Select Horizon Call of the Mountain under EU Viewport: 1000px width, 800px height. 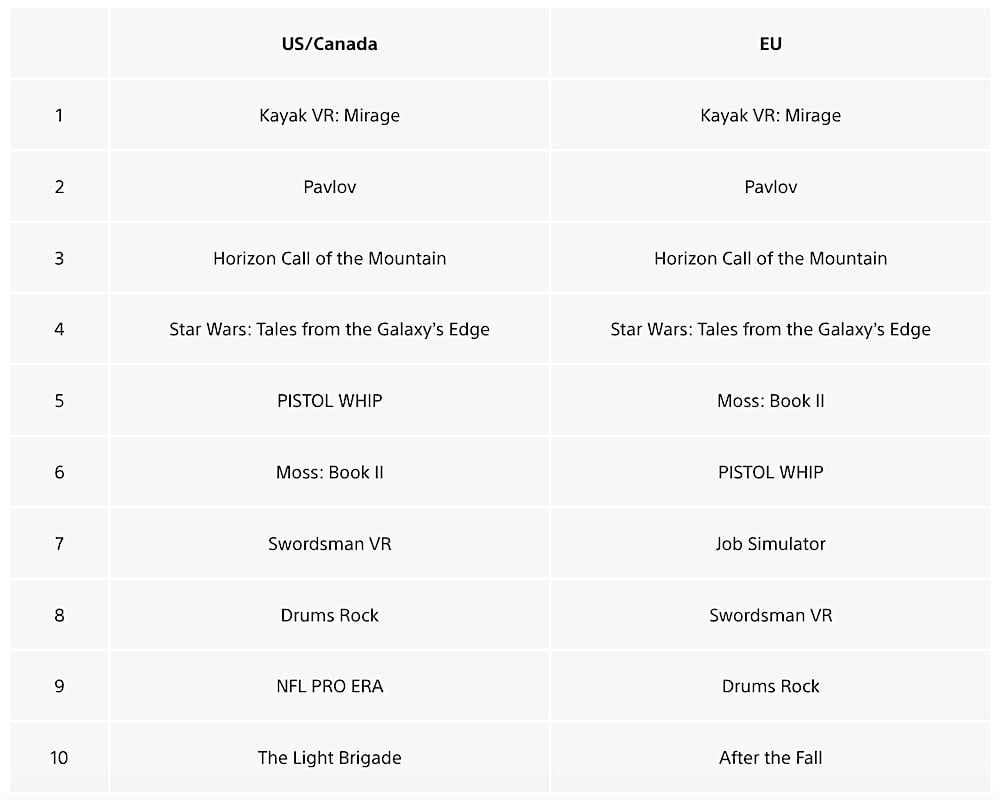(x=770, y=258)
